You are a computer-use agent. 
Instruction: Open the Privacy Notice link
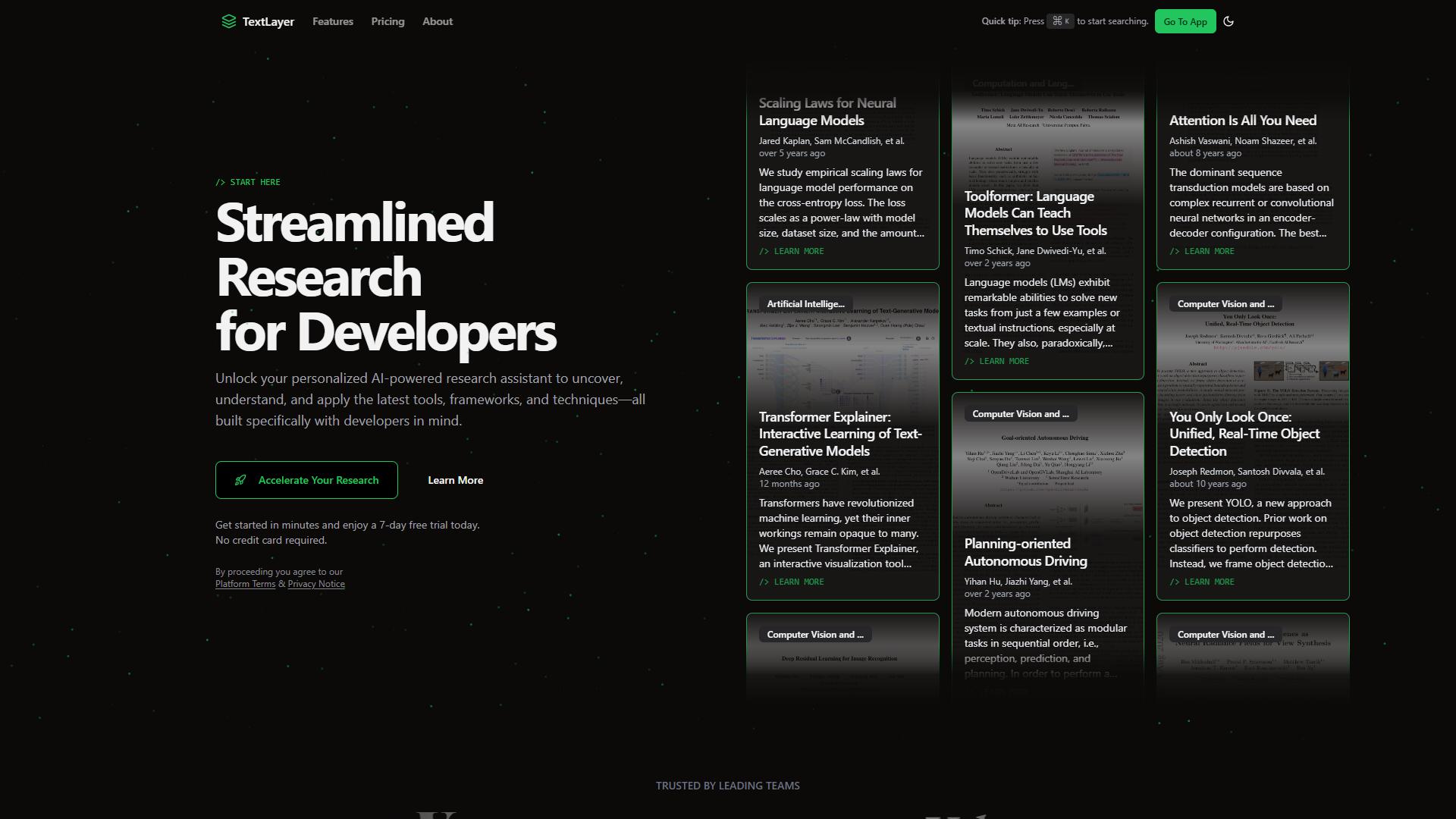pos(316,584)
